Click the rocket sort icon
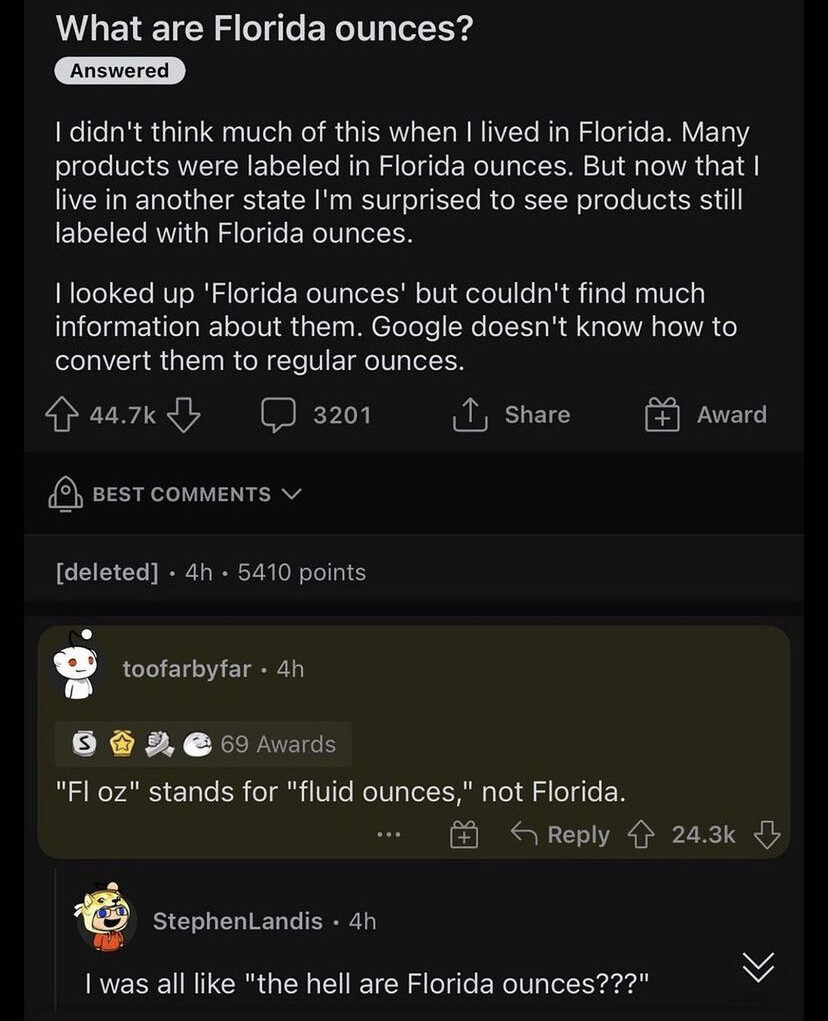This screenshot has height=1021, width=828. tap(65, 494)
